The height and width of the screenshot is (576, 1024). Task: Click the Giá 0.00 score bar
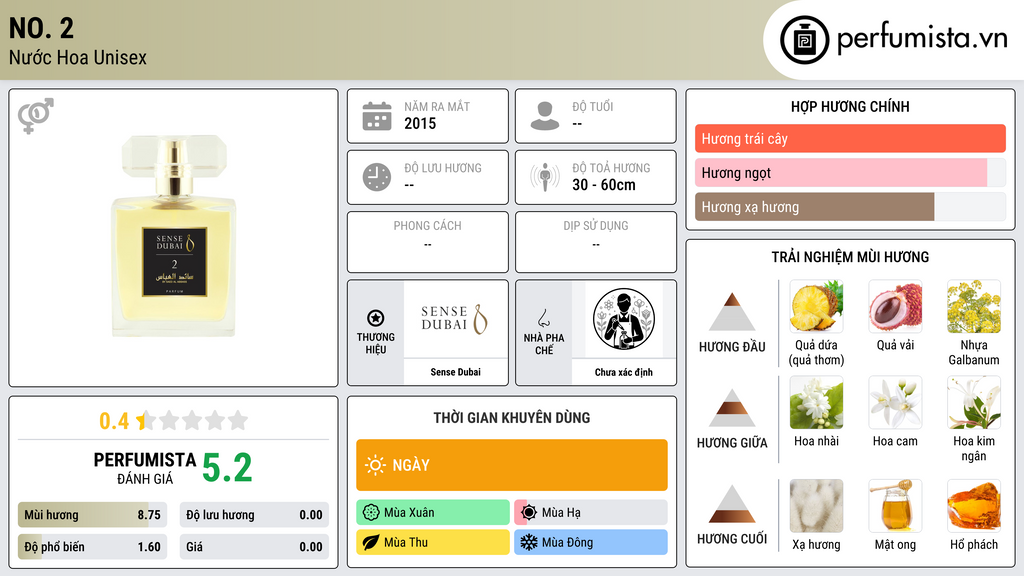(x=254, y=547)
